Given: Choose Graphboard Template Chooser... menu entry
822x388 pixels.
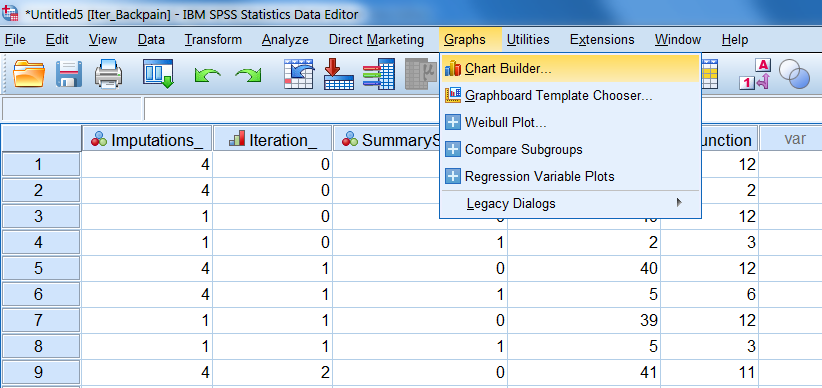Looking at the screenshot, I should [x=570, y=95].
